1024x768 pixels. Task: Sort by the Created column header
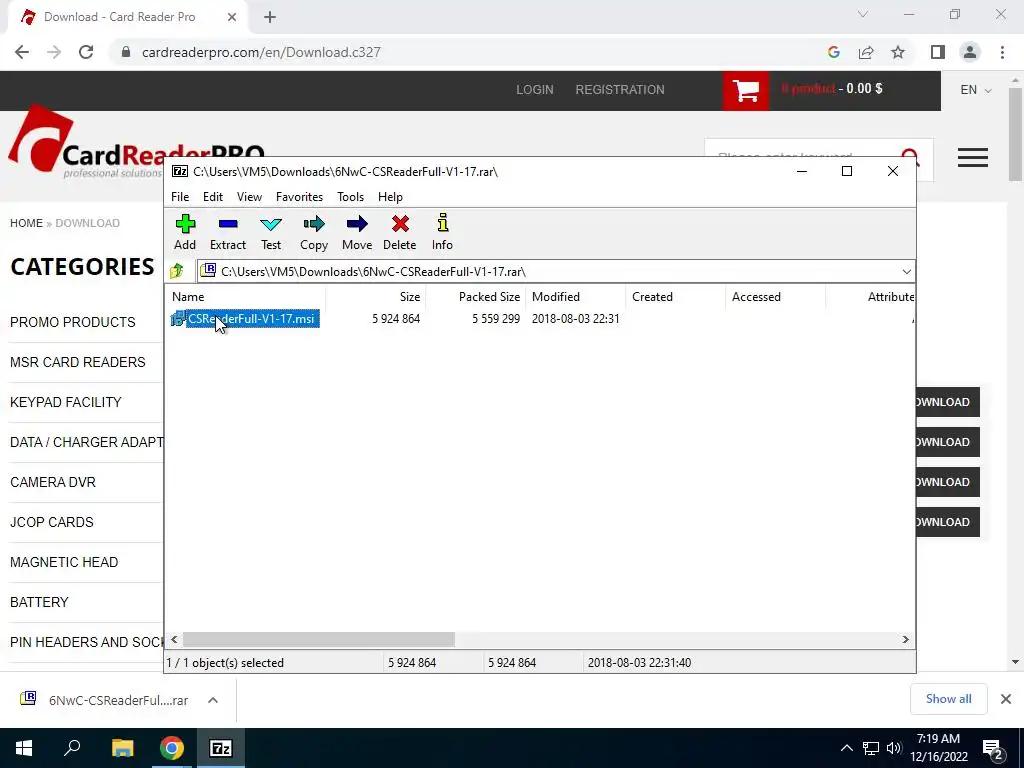coord(675,296)
